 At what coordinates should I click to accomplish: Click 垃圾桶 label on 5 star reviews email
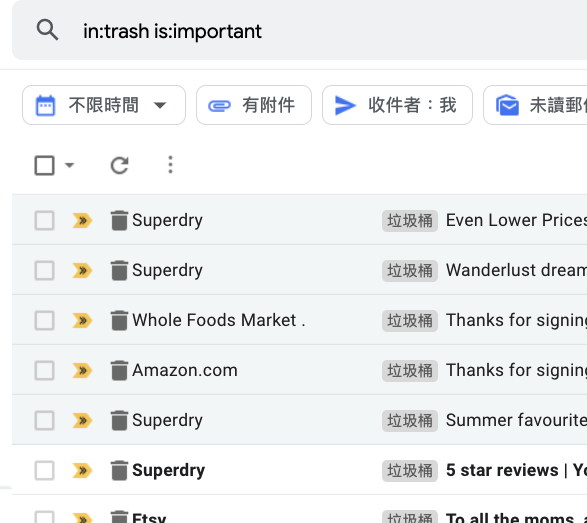tap(410, 471)
